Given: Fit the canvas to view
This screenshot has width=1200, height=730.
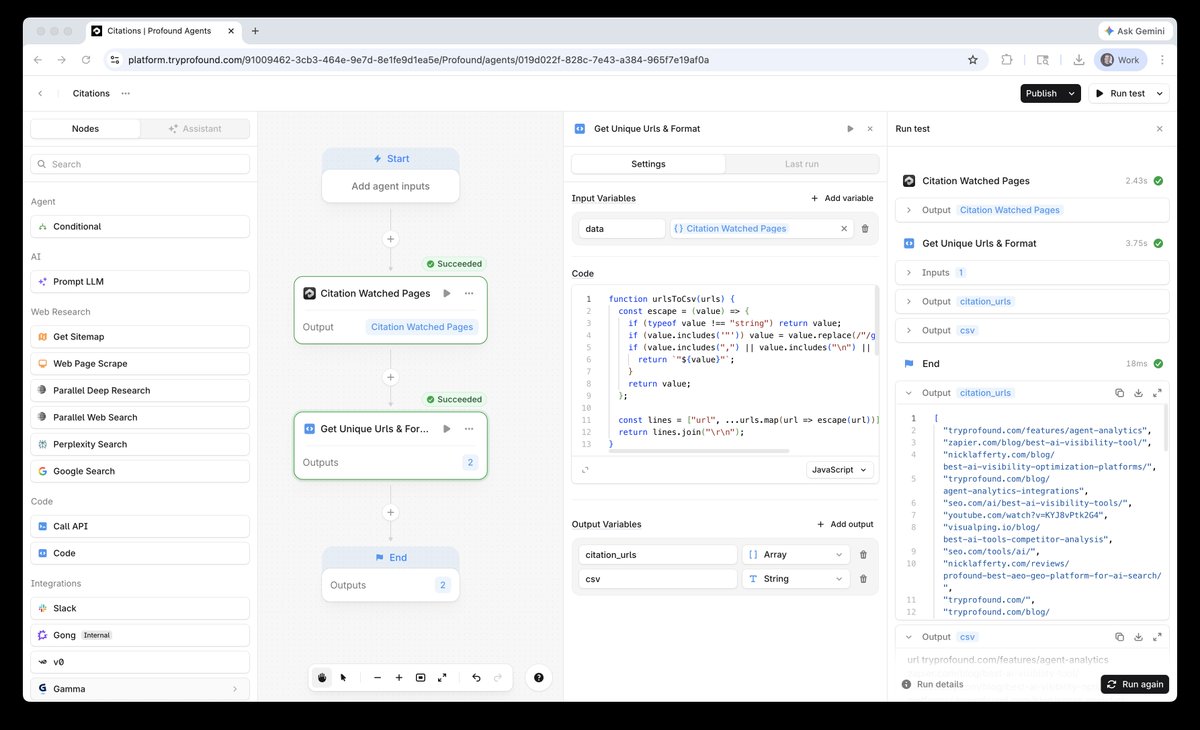Looking at the screenshot, I should click(421, 678).
